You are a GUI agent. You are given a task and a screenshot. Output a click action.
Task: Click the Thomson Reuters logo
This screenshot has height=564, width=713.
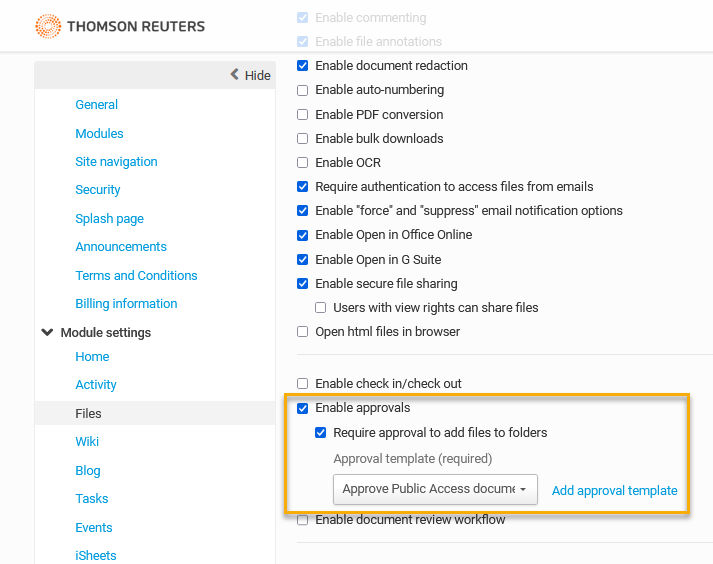[120, 26]
